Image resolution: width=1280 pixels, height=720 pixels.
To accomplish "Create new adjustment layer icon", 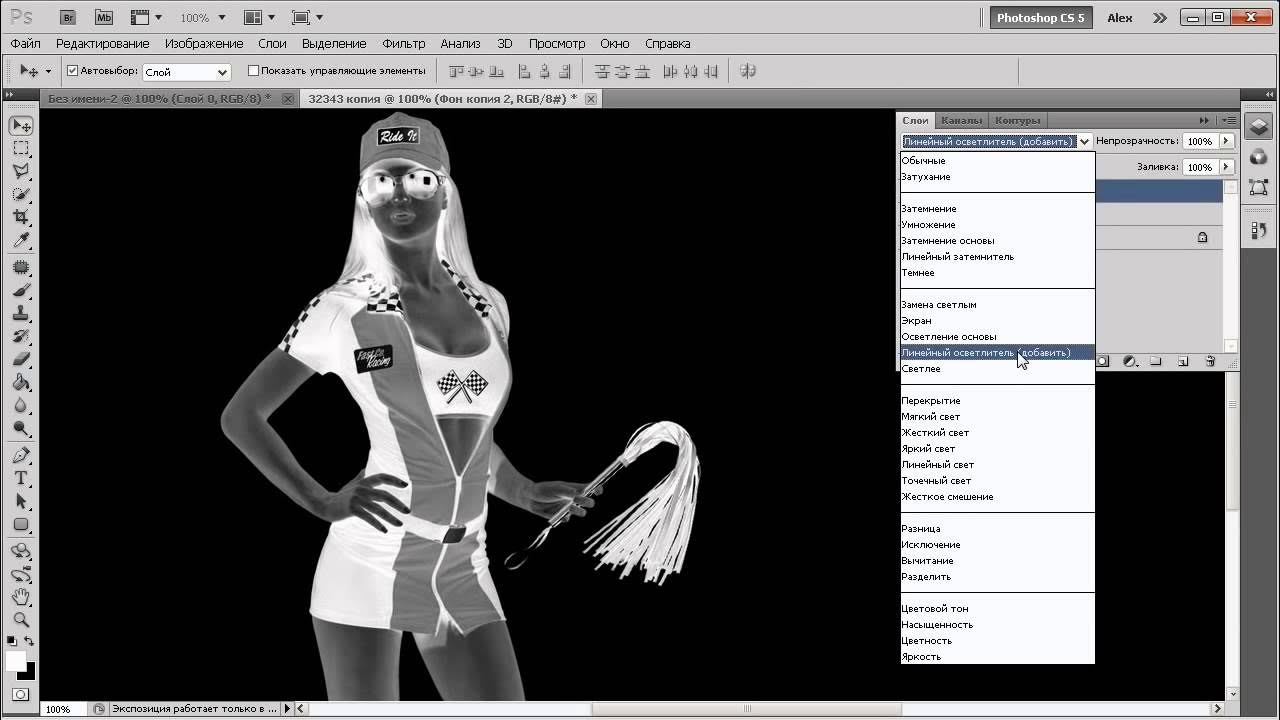I will [x=1129, y=361].
